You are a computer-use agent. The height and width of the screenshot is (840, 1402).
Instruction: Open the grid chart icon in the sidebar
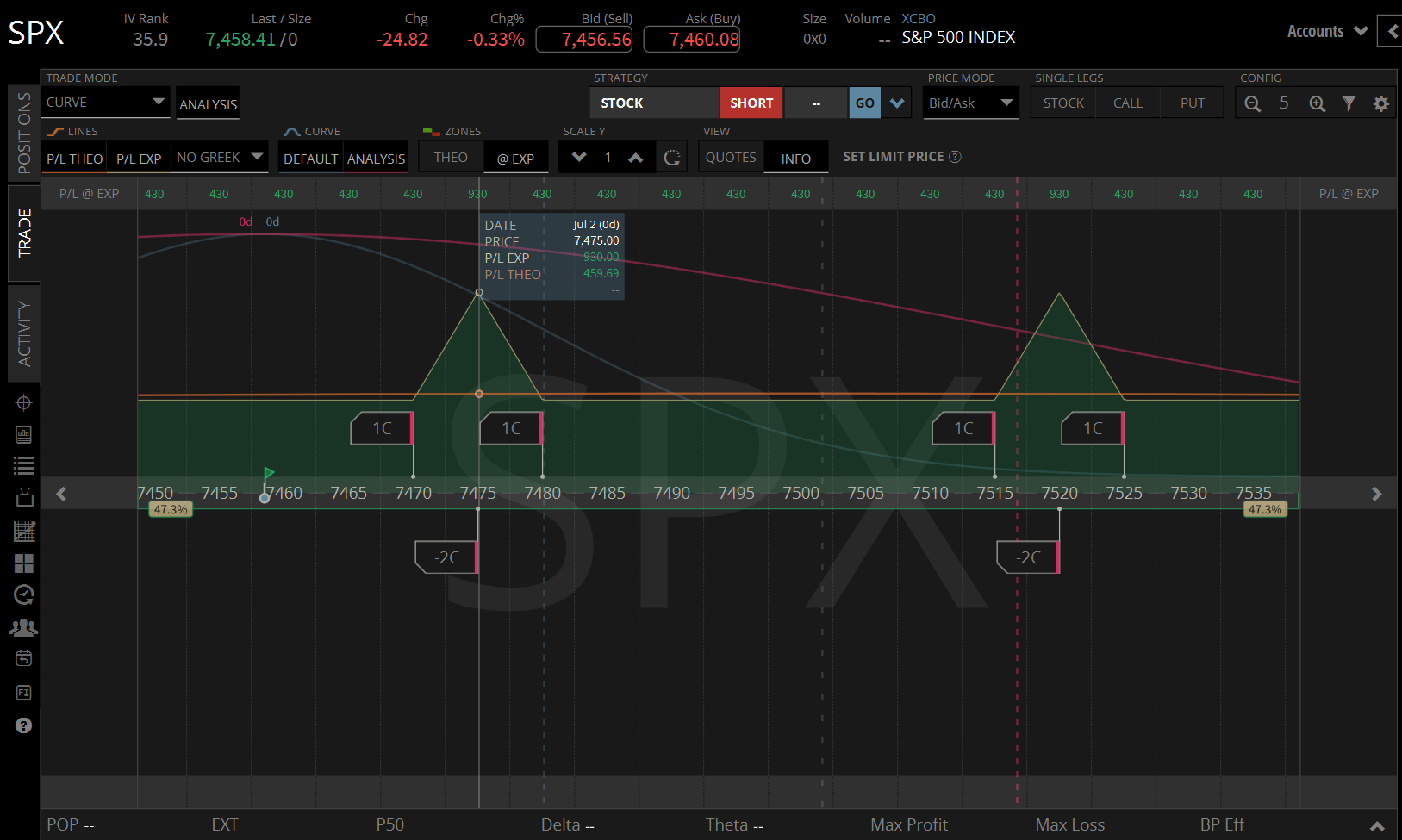pos(23,531)
